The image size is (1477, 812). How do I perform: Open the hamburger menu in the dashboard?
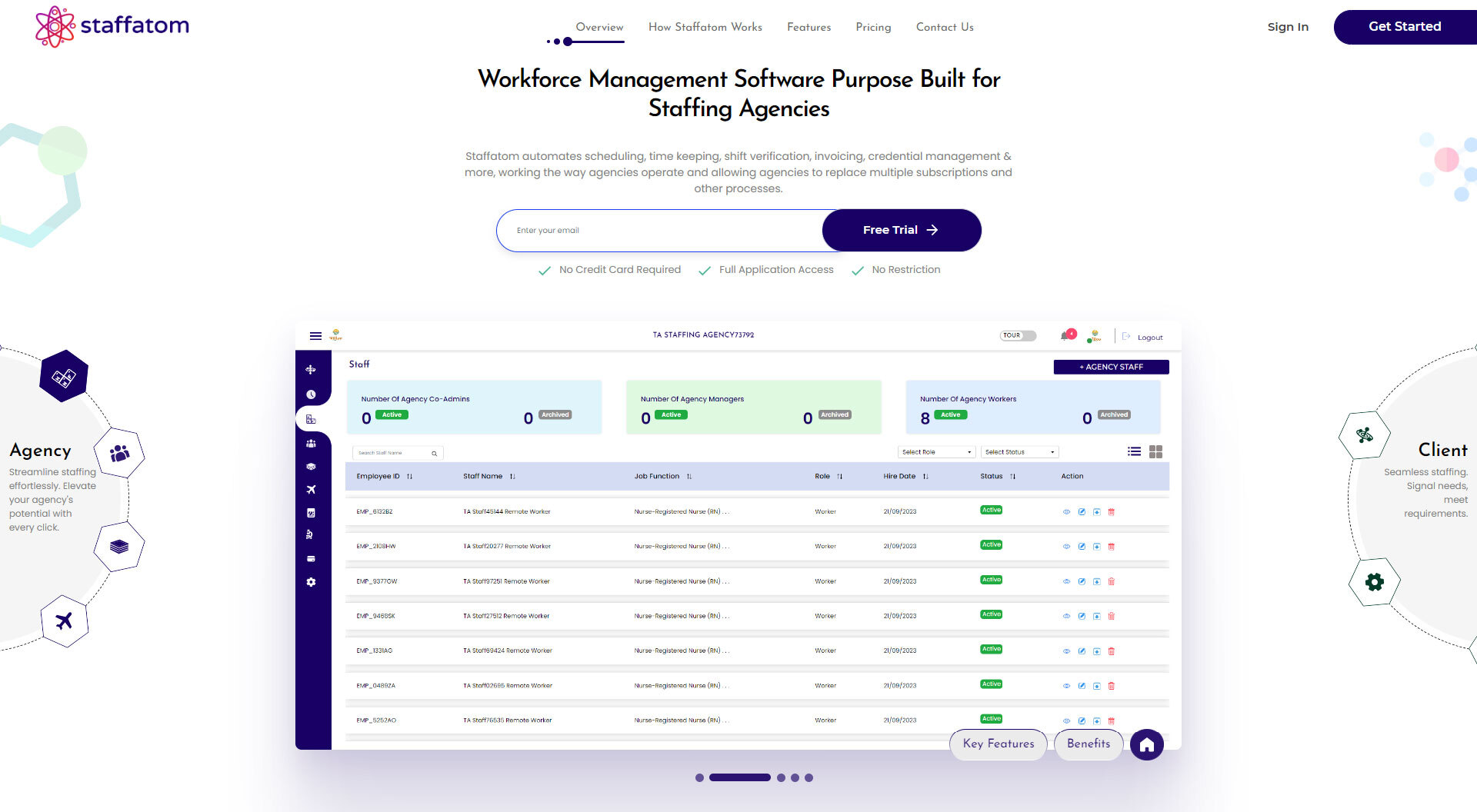pos(315,335)
